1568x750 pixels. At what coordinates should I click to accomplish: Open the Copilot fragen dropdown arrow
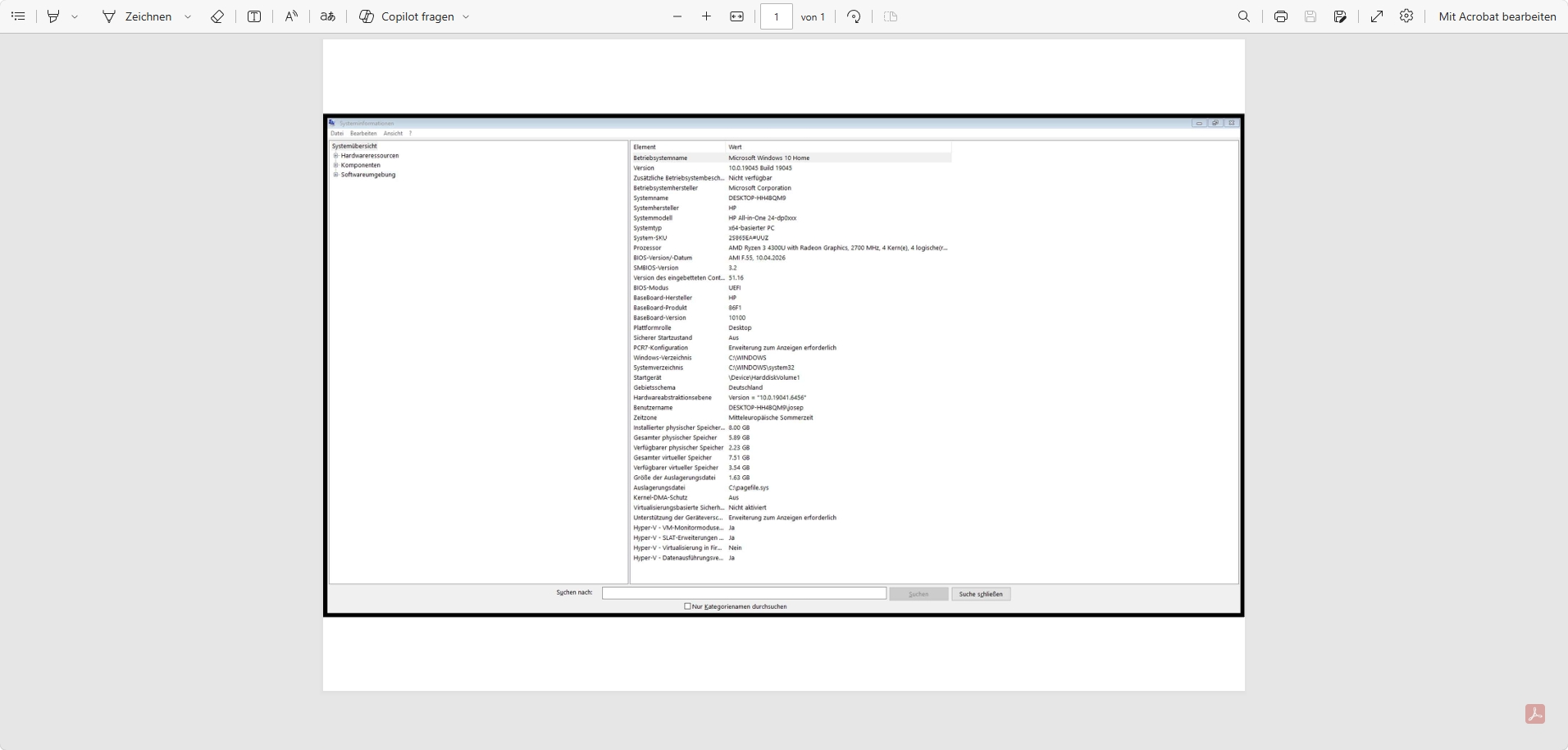pyautogui.click(x=466, y=16)
